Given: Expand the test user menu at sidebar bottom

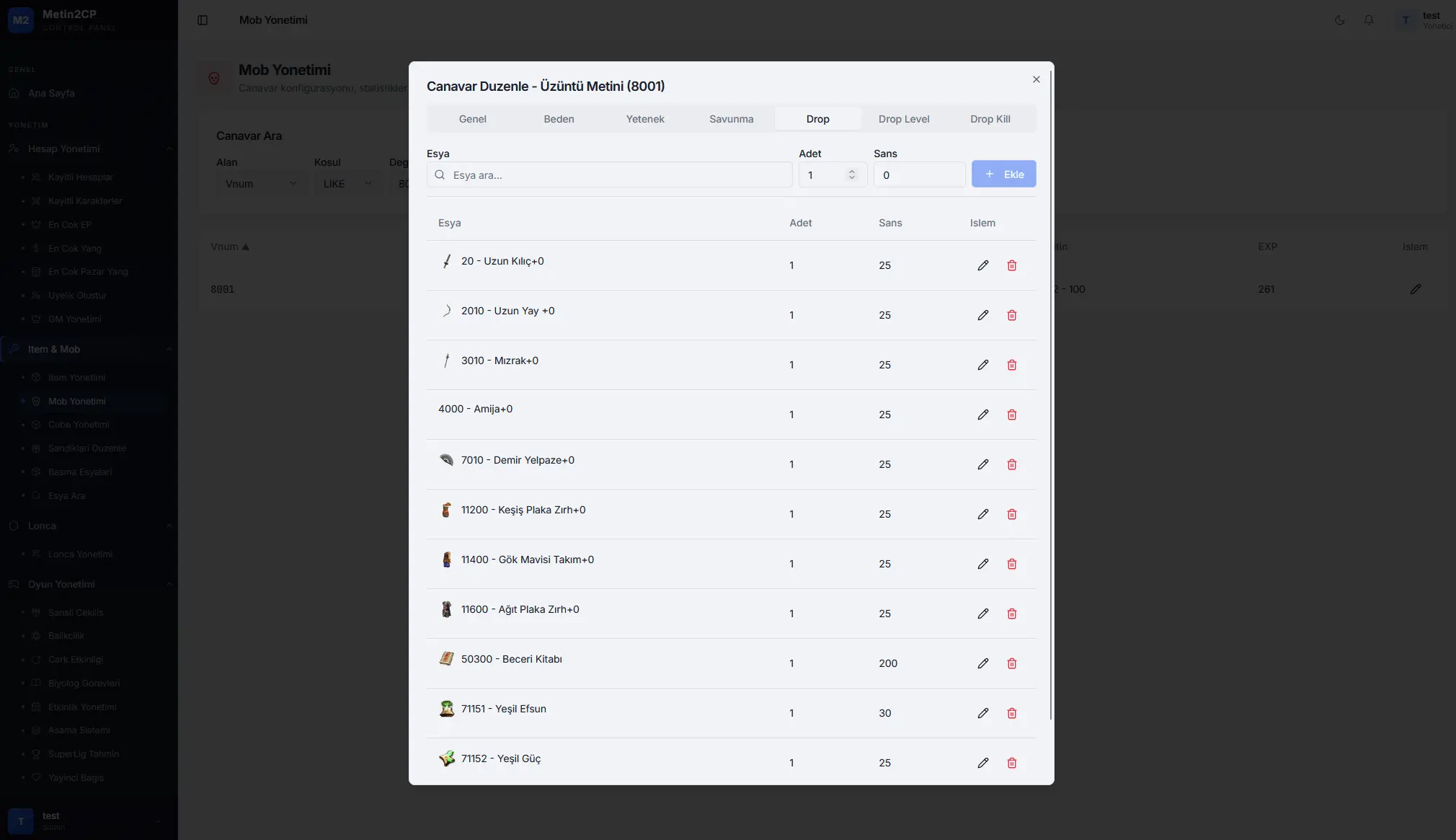Looking at the screenshot, I should [x=88, y=821].
